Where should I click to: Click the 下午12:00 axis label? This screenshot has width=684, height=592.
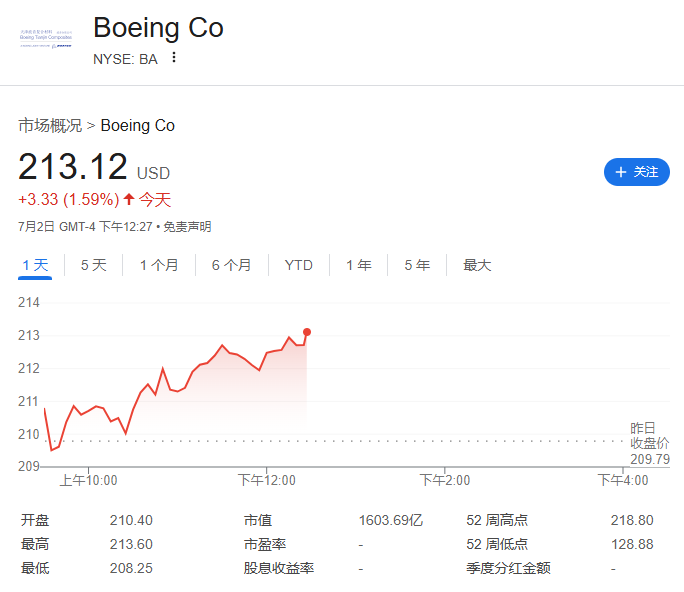click(267, 480)
